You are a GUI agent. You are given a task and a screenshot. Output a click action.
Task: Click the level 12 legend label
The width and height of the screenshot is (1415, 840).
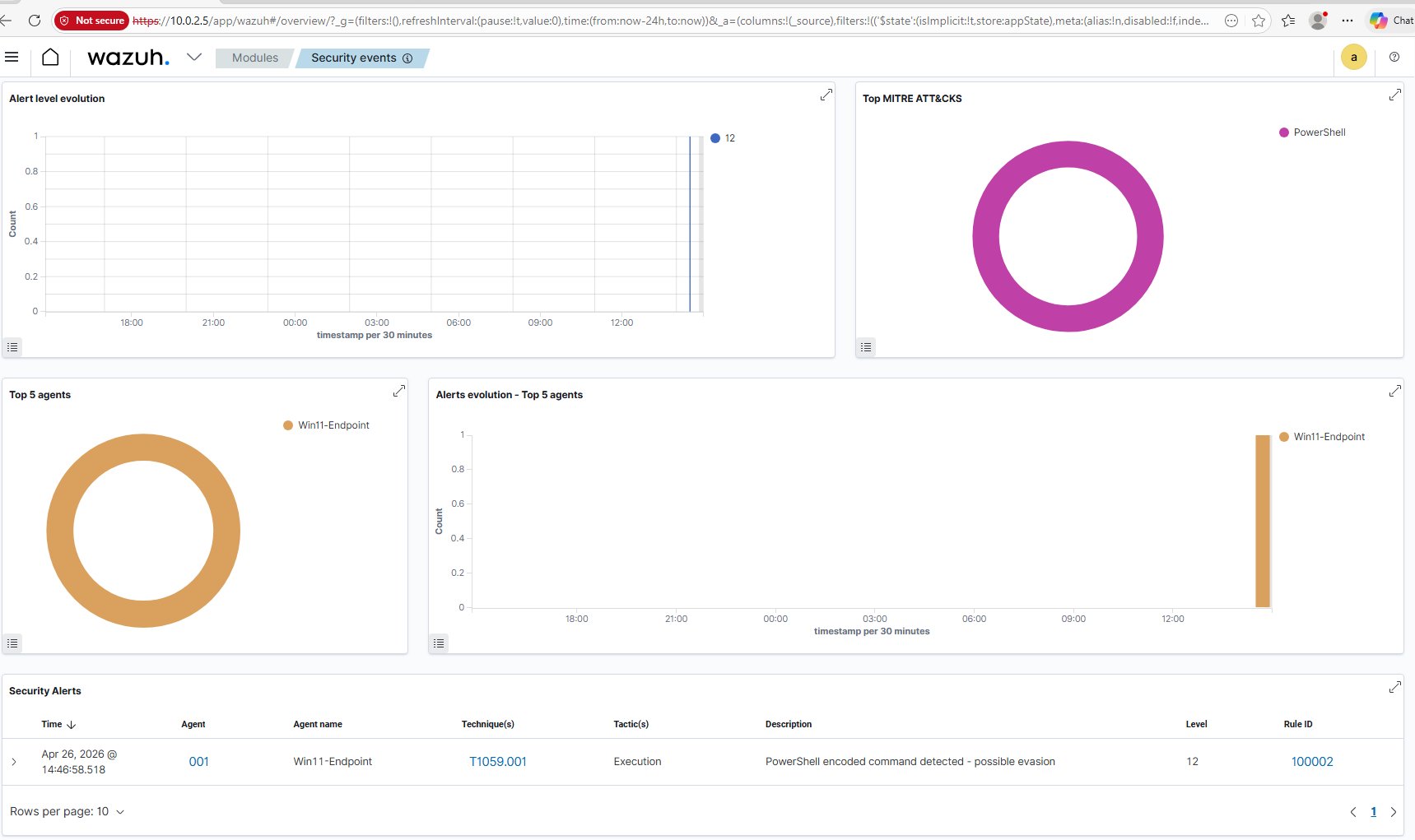[730, 138]
